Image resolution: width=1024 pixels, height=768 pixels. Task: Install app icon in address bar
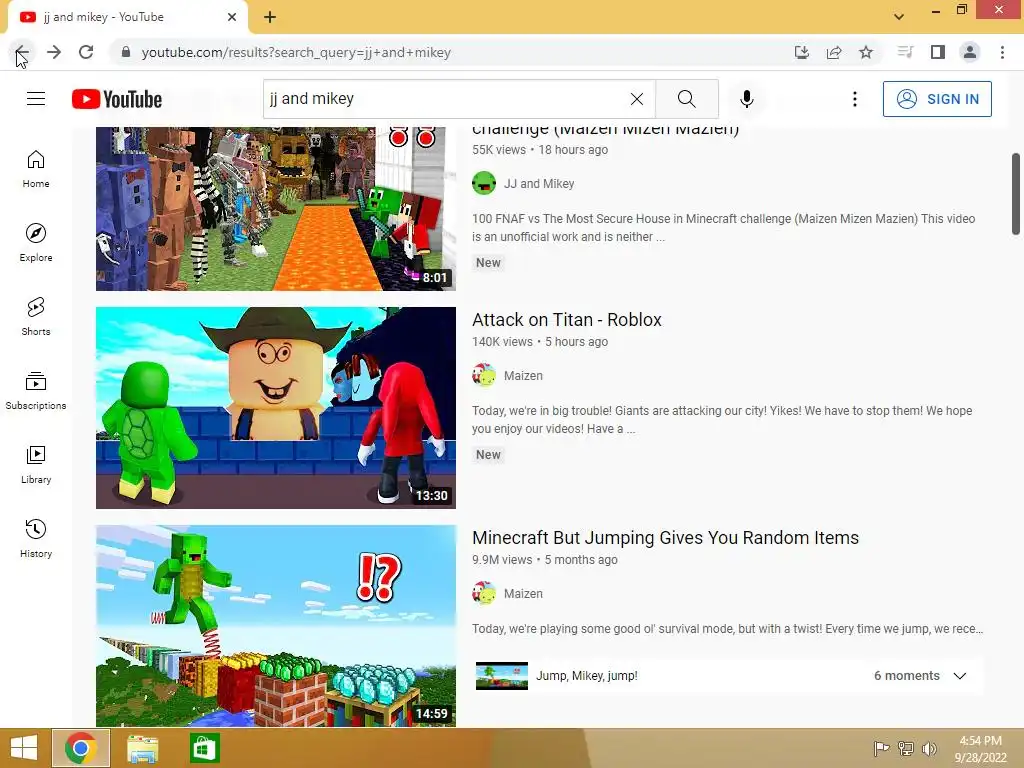coord(802,52)
